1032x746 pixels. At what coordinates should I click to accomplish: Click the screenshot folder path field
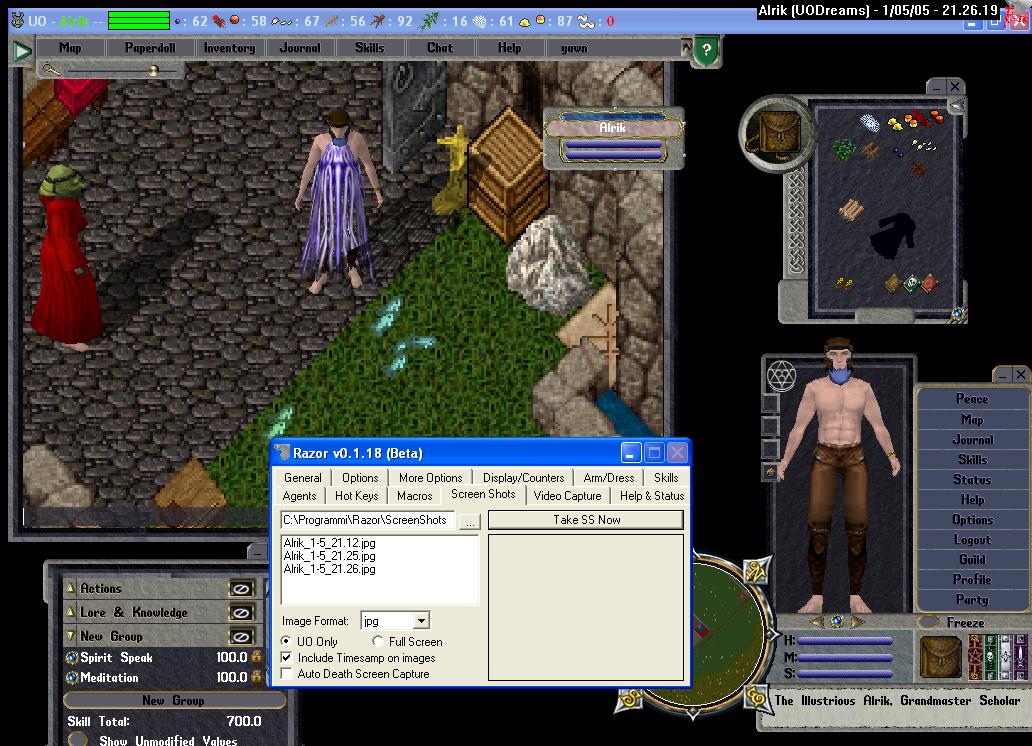click(367, 520)
